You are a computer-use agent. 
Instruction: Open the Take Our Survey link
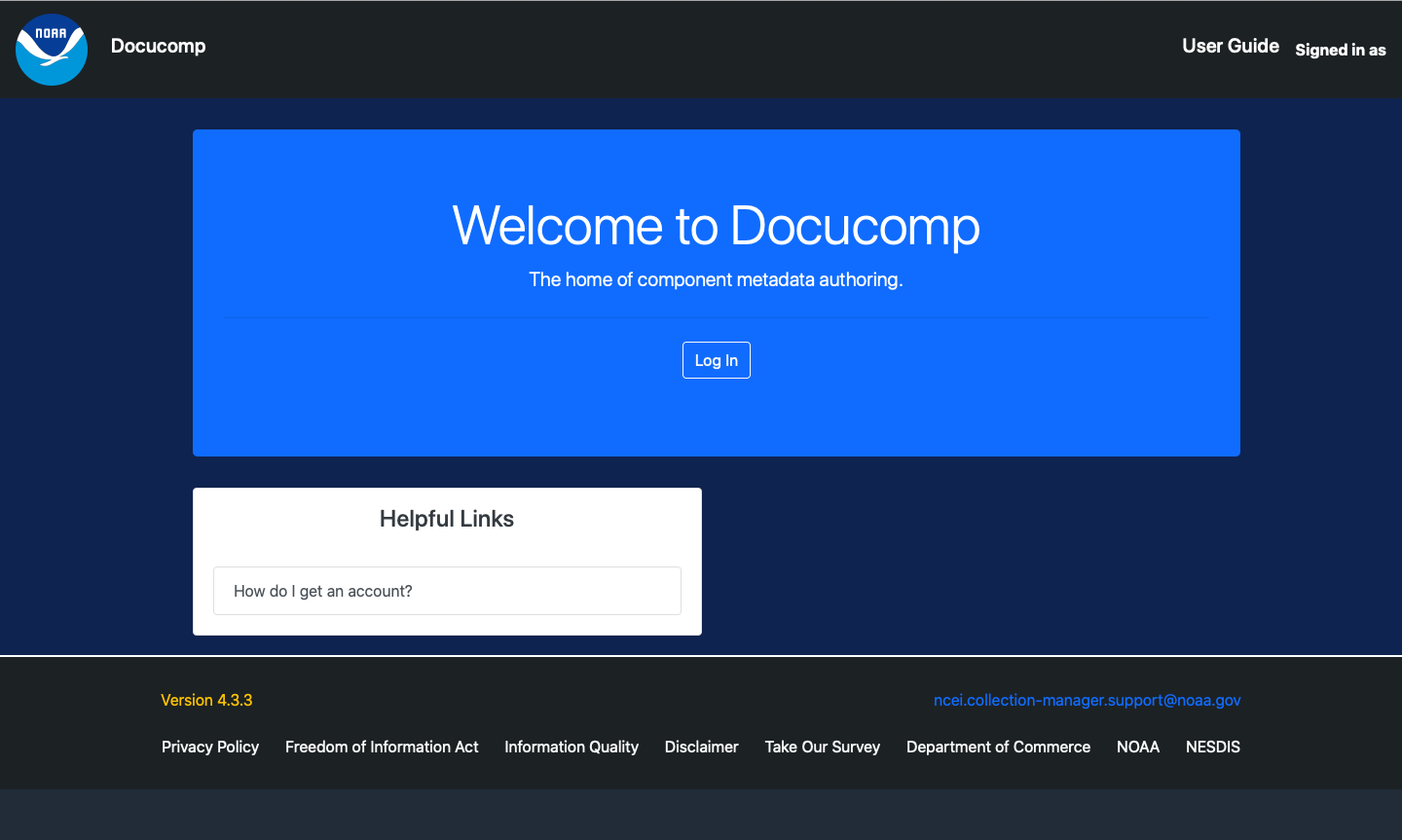tap(823, 747)
